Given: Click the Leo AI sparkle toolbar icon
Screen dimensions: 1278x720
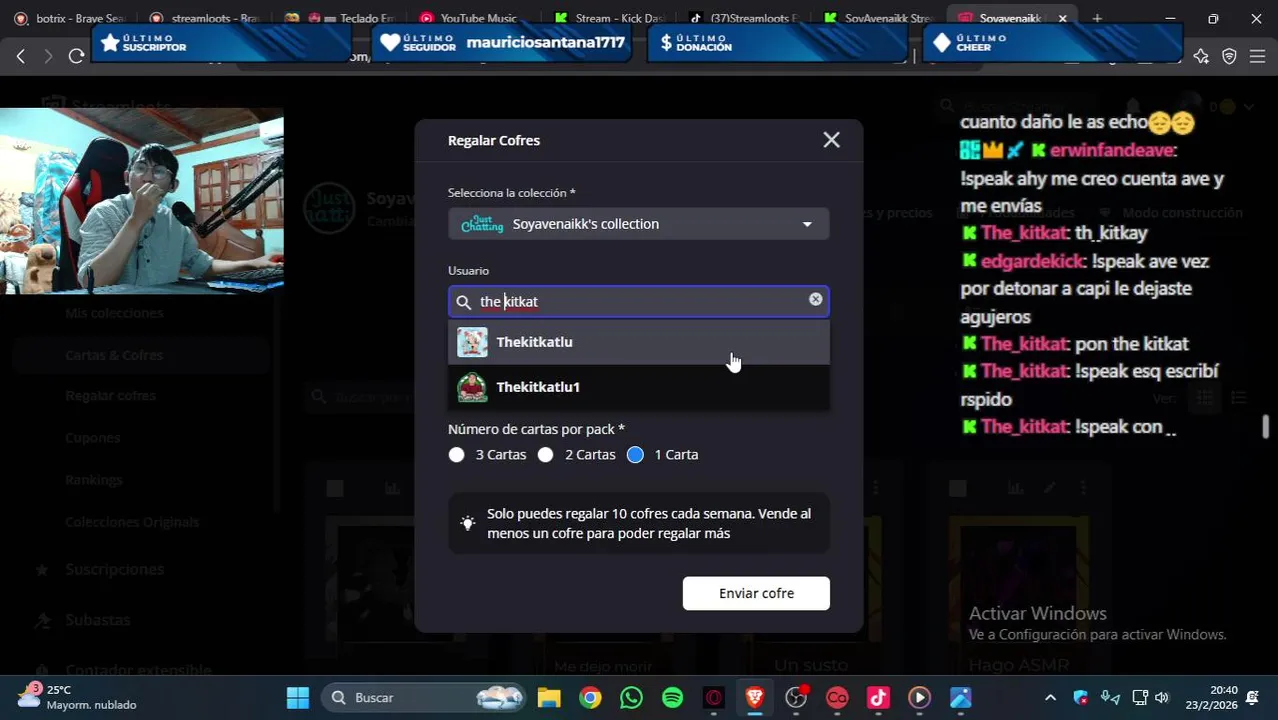Looking at the screenshot, I should (x=1201, y=56).
